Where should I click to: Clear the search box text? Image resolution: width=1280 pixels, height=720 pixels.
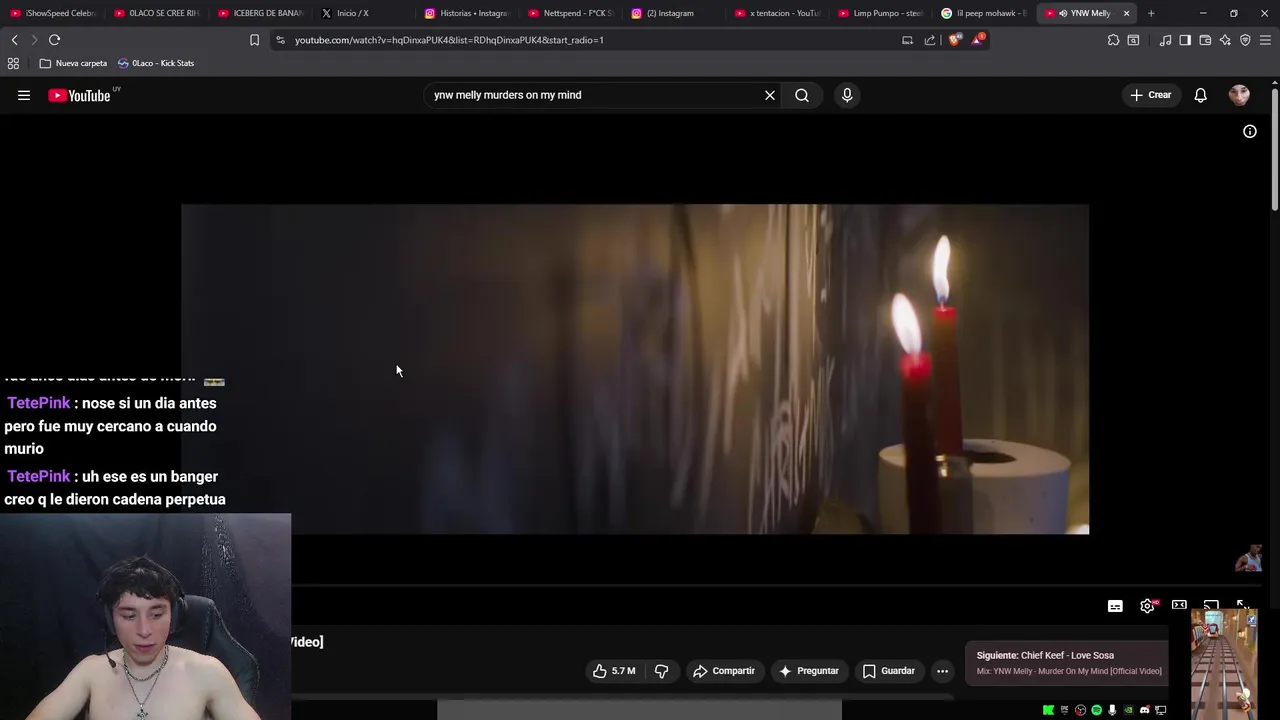pos(770,95)
